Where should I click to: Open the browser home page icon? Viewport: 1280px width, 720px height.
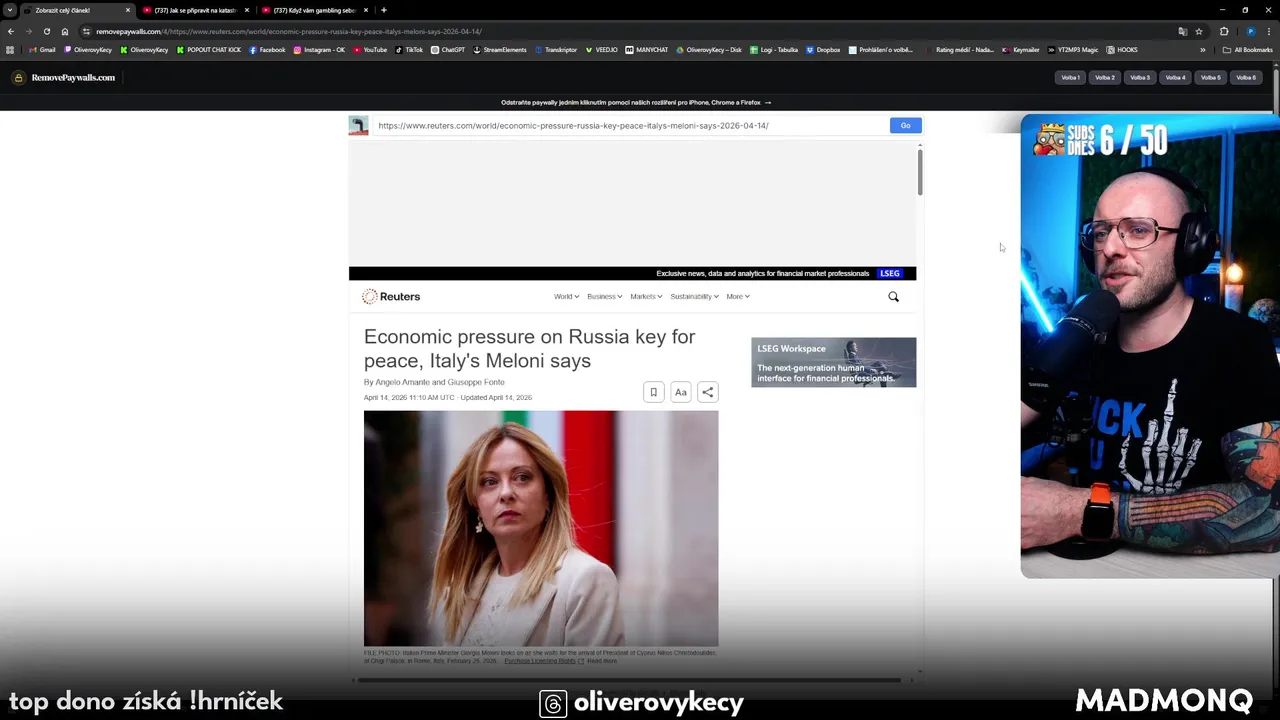[x=65, y=31]
